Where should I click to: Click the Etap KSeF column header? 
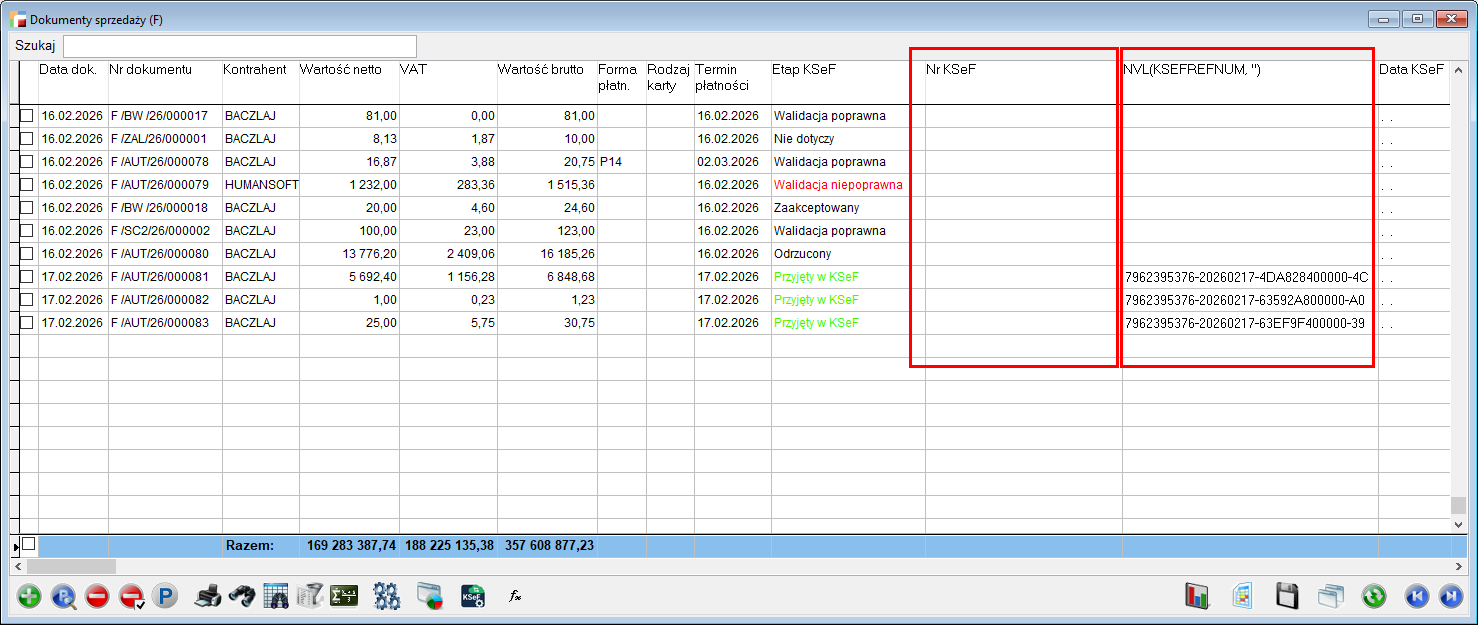click(802, 70)
